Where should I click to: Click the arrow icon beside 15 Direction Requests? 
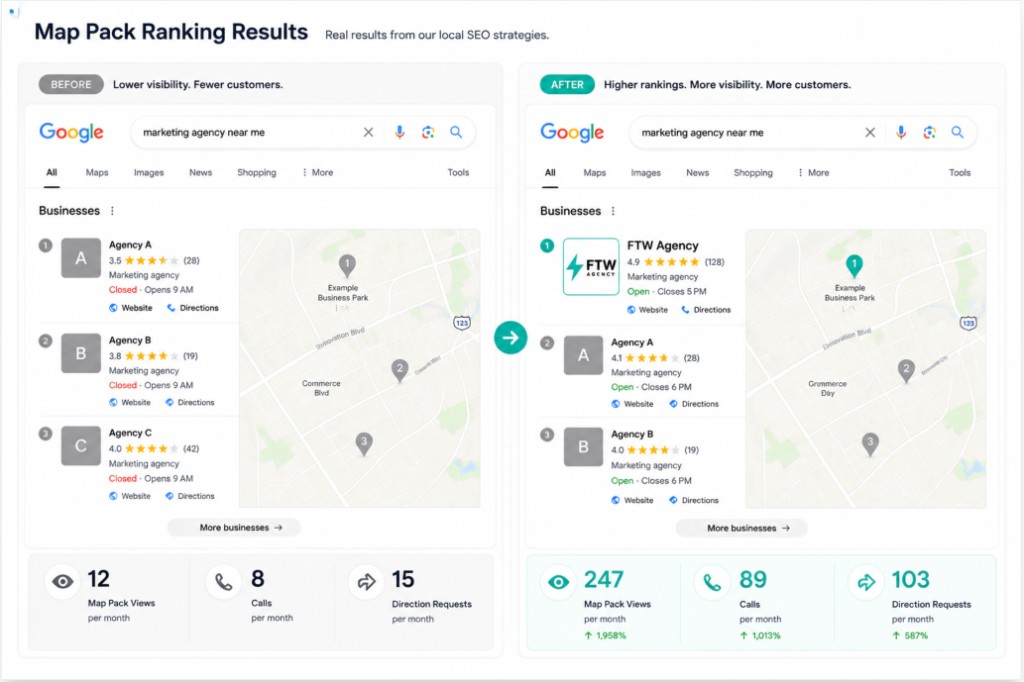pyautogui.click(x=366, y=581)
